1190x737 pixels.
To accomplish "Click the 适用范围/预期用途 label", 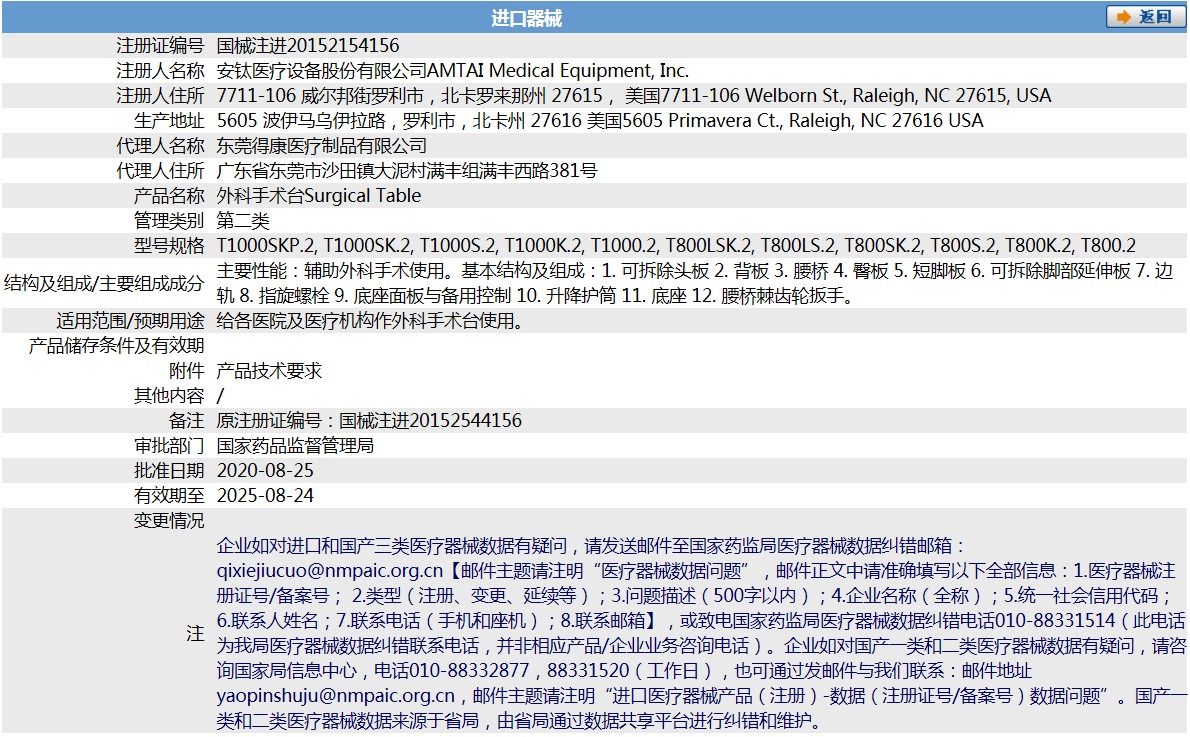I will coord(131,321).
